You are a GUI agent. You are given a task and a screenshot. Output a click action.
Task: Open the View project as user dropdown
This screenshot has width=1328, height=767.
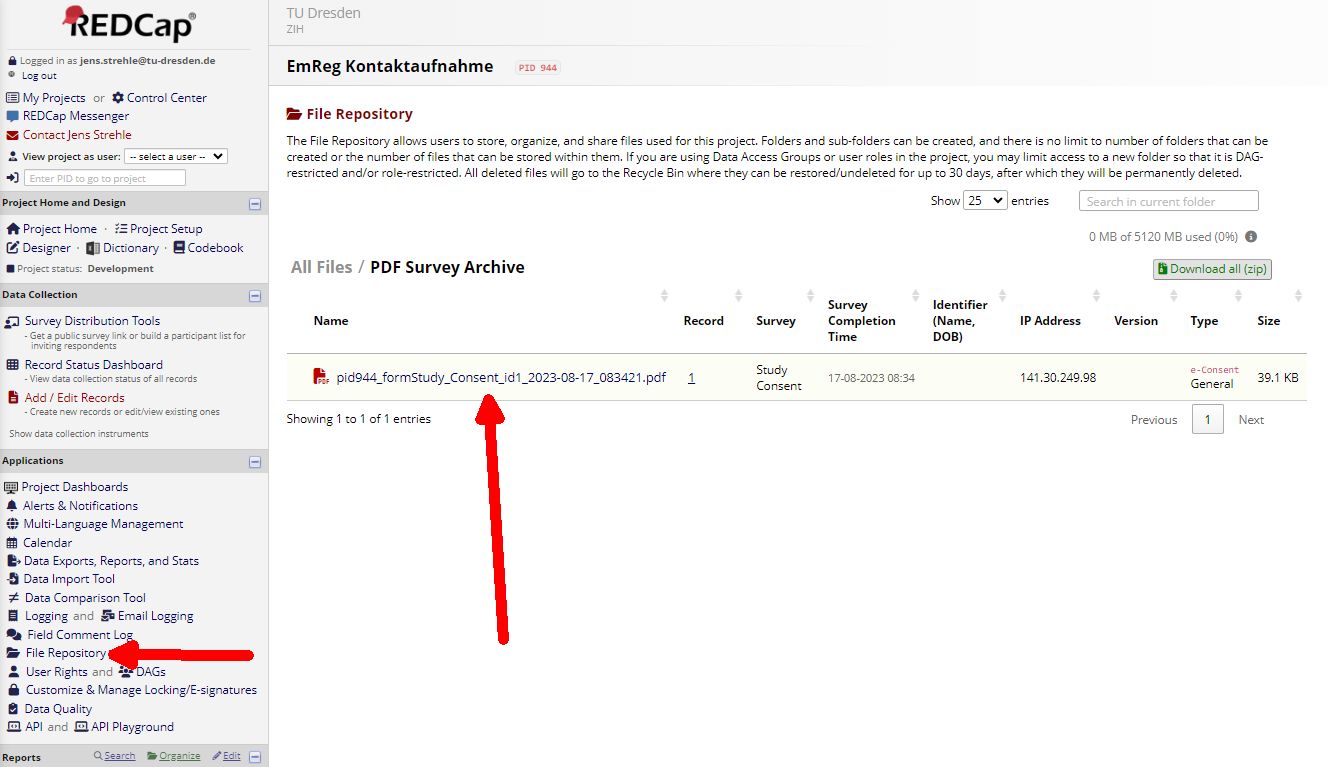coord(176,157)
